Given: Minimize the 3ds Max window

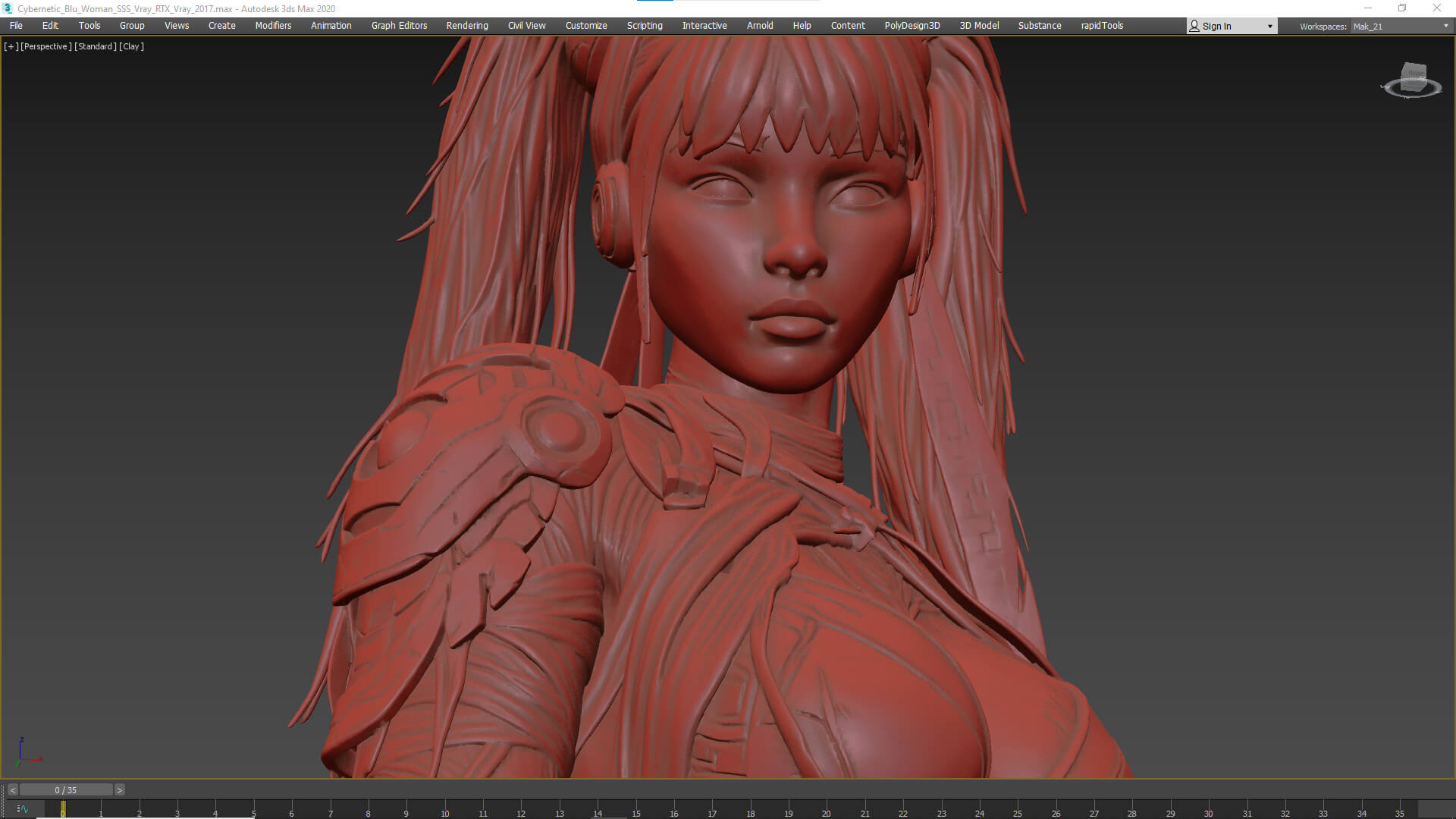Looking at the screenshot, I should [1368, 8].
